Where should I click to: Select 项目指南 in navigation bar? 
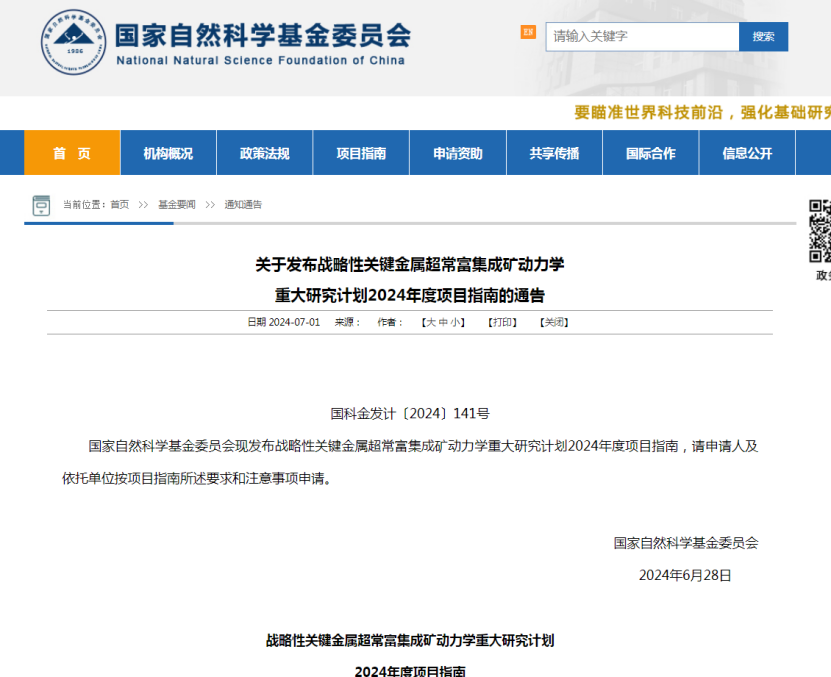point(361,153)
